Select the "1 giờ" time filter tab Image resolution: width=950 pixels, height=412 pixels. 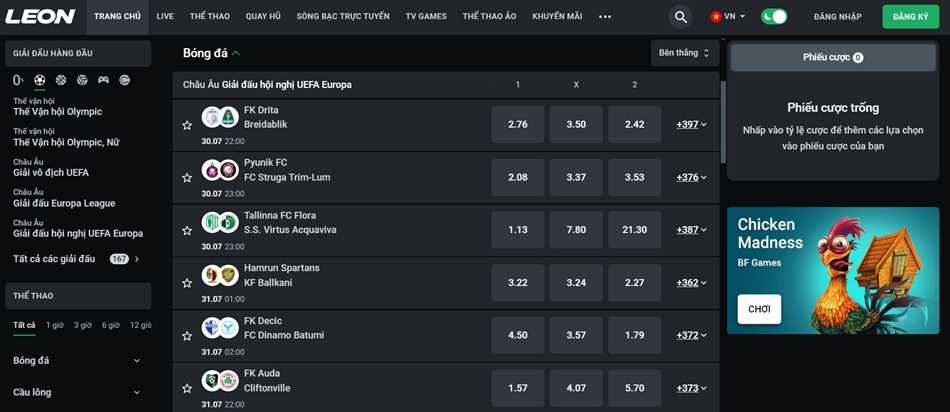tap(54, 325)
